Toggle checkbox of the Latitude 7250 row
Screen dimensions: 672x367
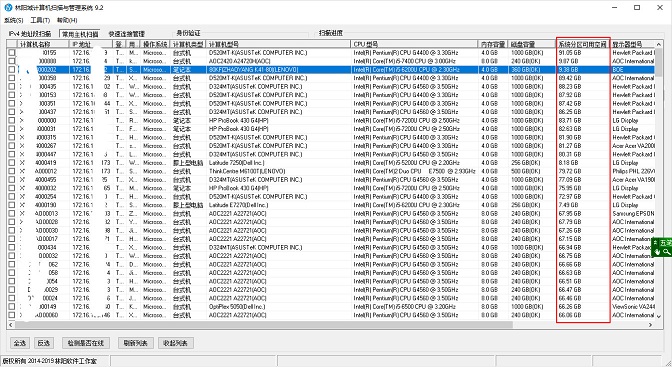[12, 163]
